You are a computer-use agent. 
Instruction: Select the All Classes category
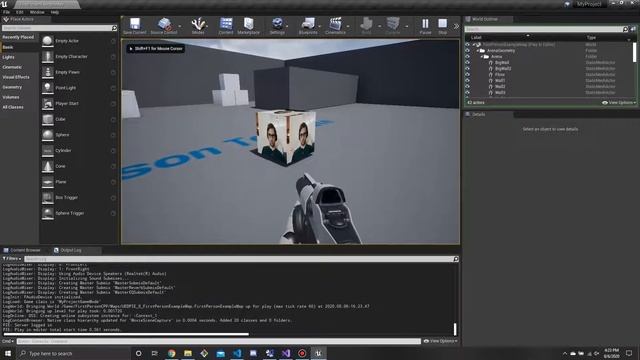tap(13, 107)
